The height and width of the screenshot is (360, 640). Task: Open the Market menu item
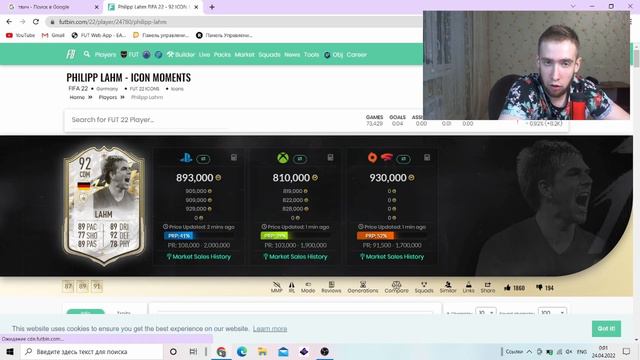point(244,54)
